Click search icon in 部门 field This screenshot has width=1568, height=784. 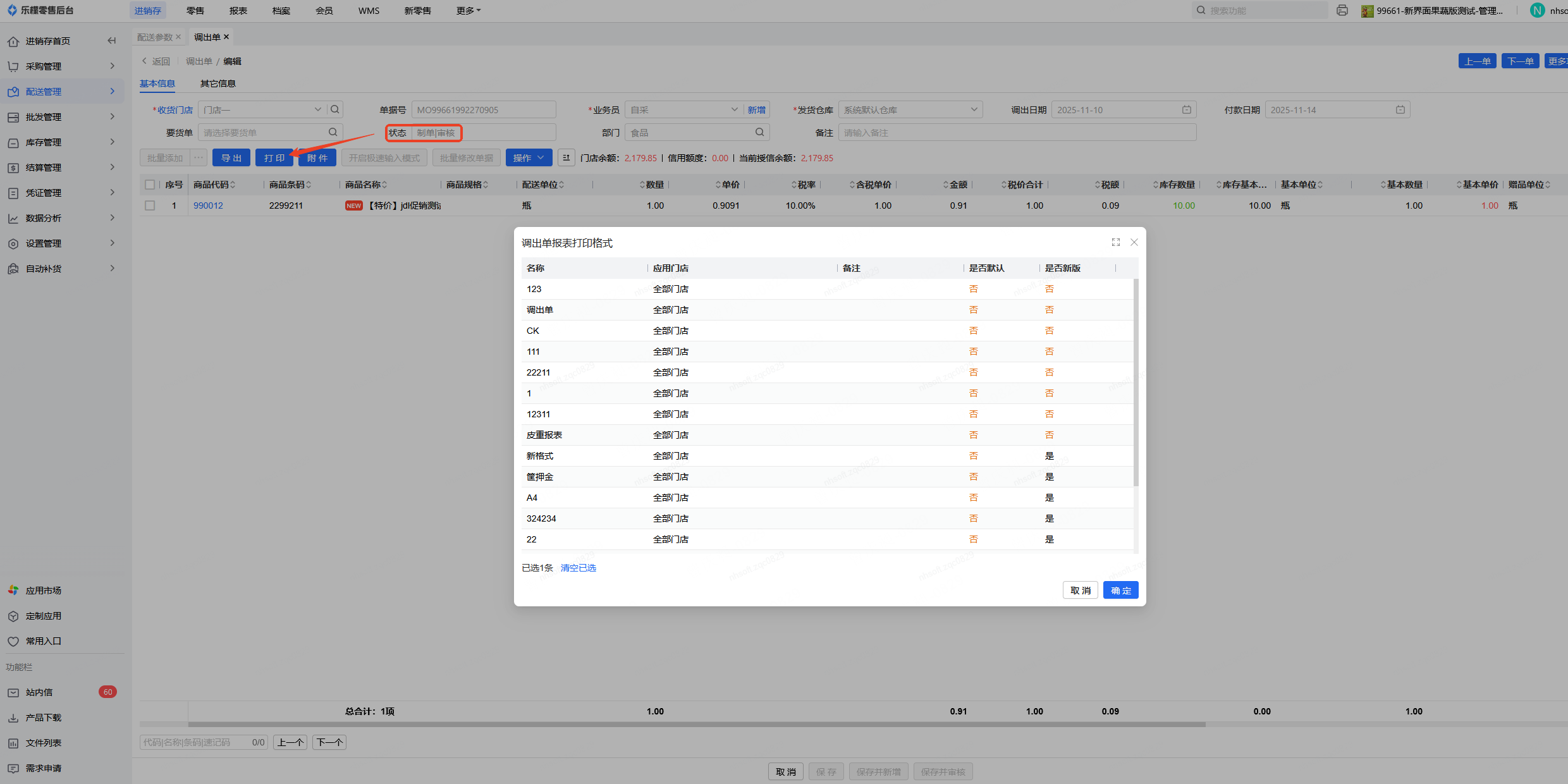click(x=759, y=132)
